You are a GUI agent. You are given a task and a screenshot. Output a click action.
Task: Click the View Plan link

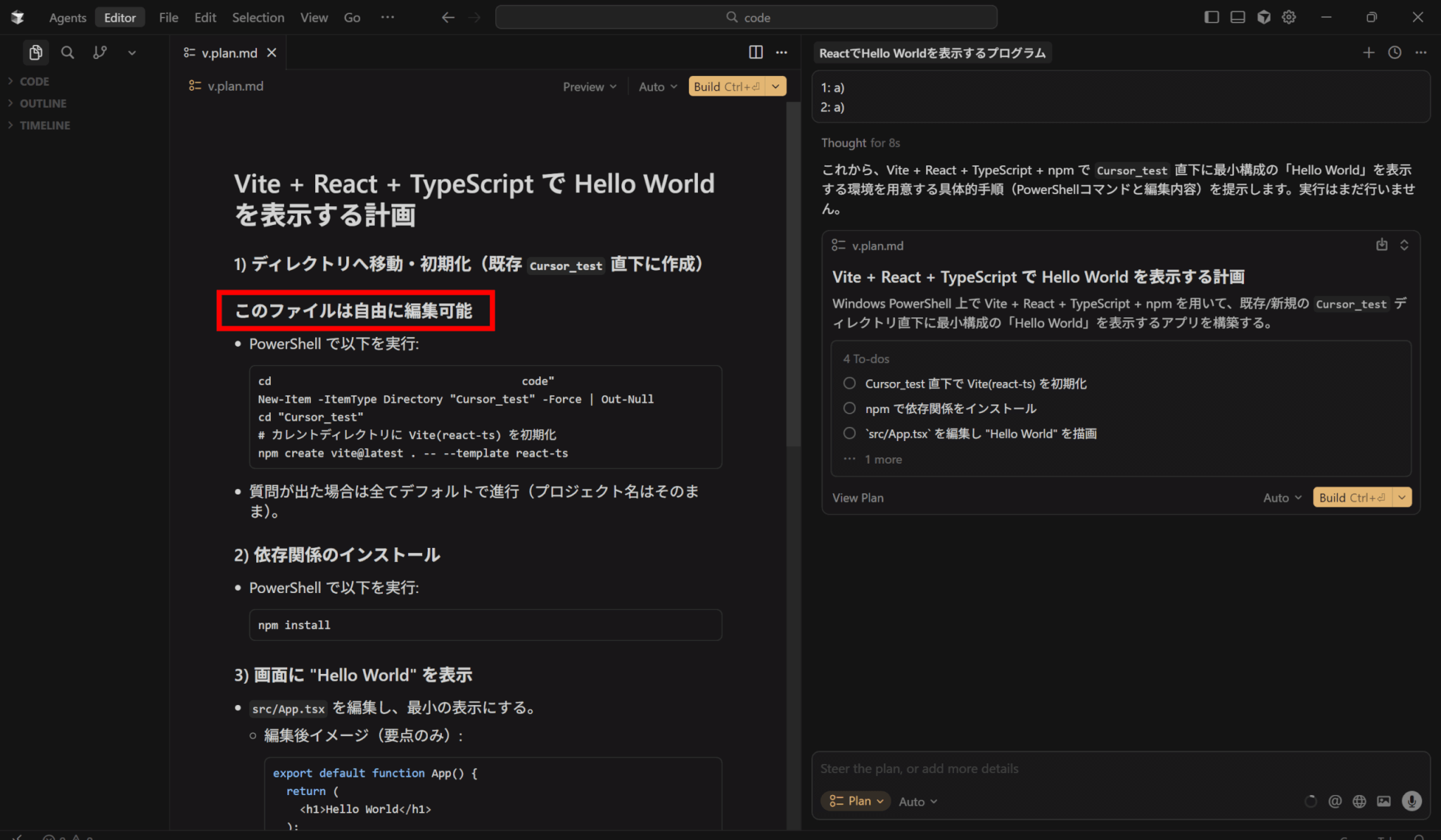(858, 497)
